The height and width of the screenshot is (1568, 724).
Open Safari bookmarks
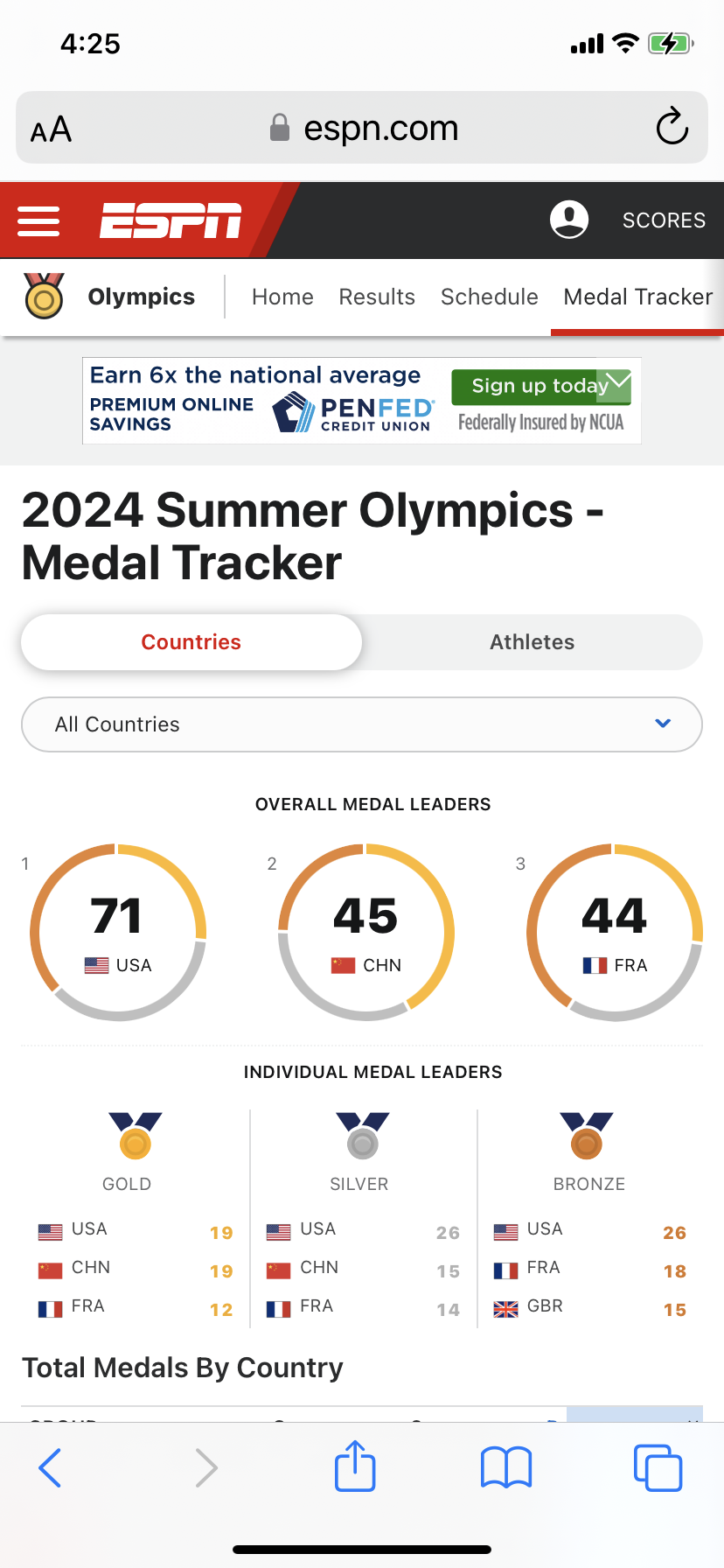pyautogui.click(x=505, y=1466)
